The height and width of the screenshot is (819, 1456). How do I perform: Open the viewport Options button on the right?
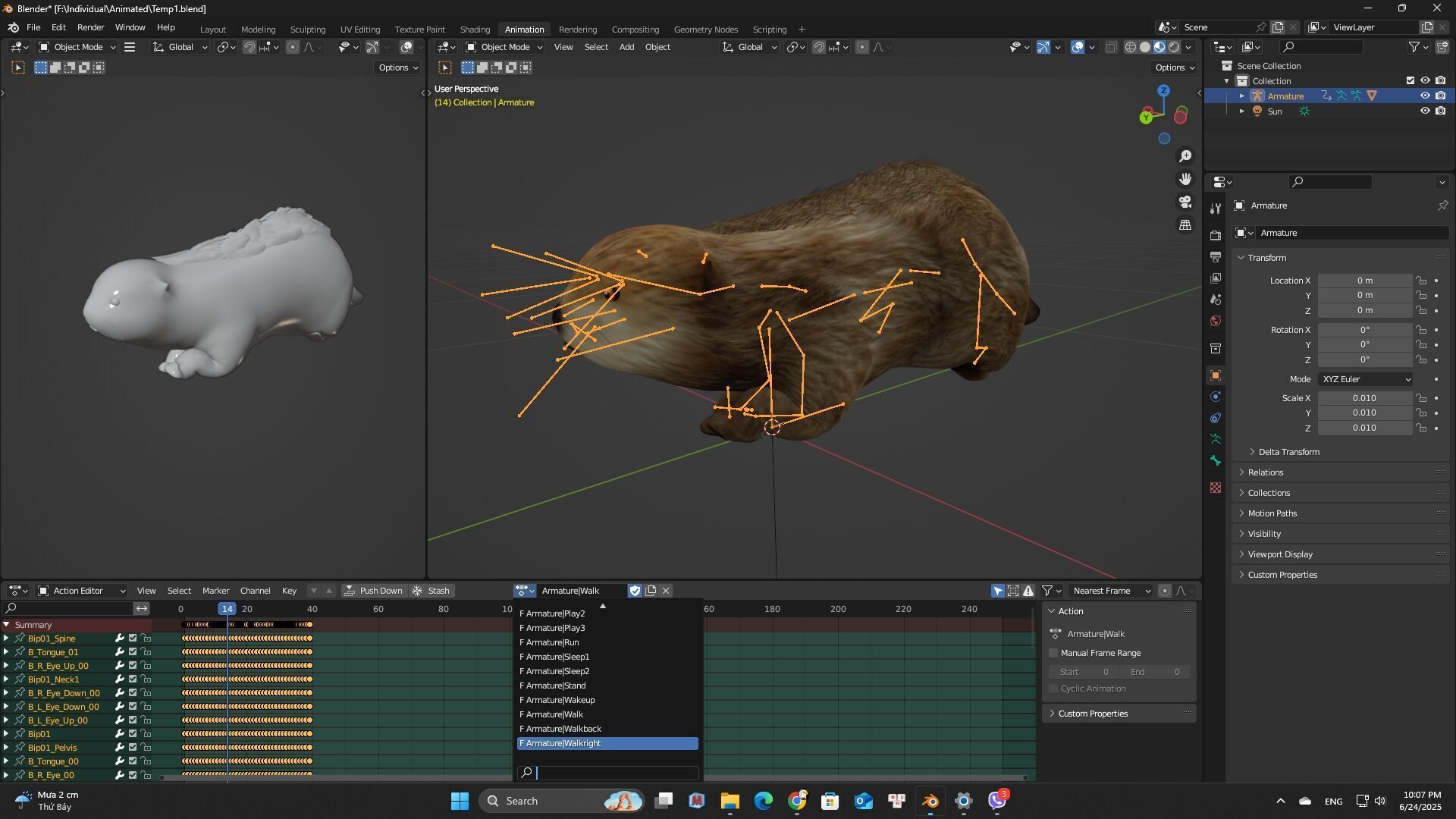tap(1174, 67)
